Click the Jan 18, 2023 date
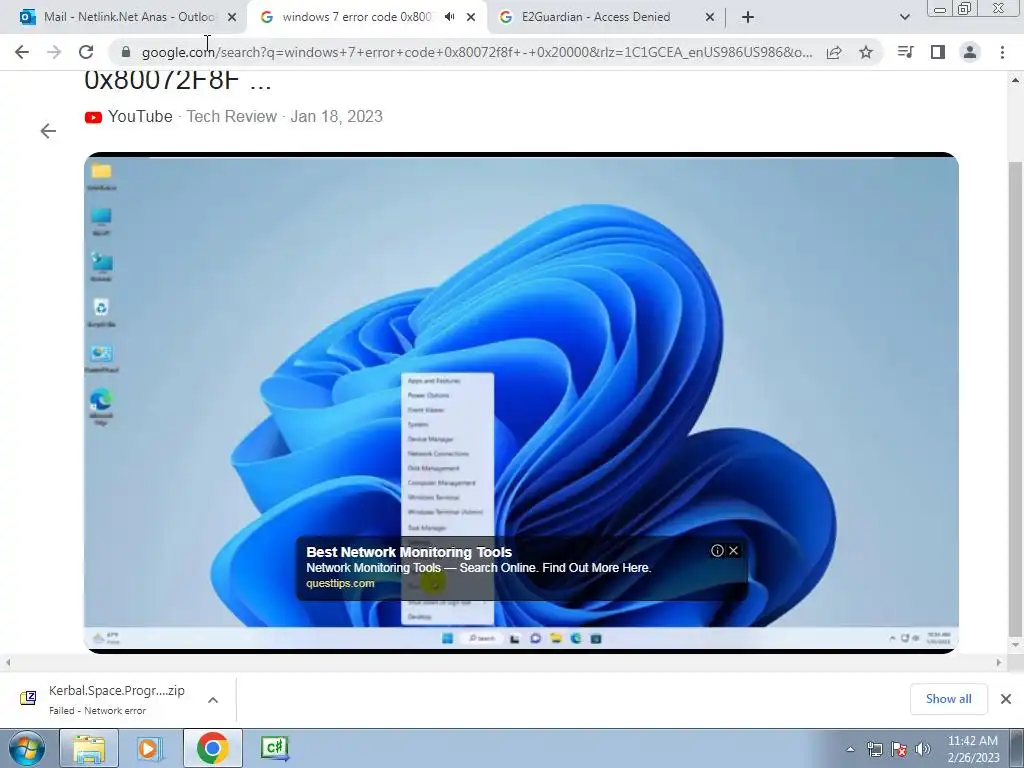 click(336, 116)
